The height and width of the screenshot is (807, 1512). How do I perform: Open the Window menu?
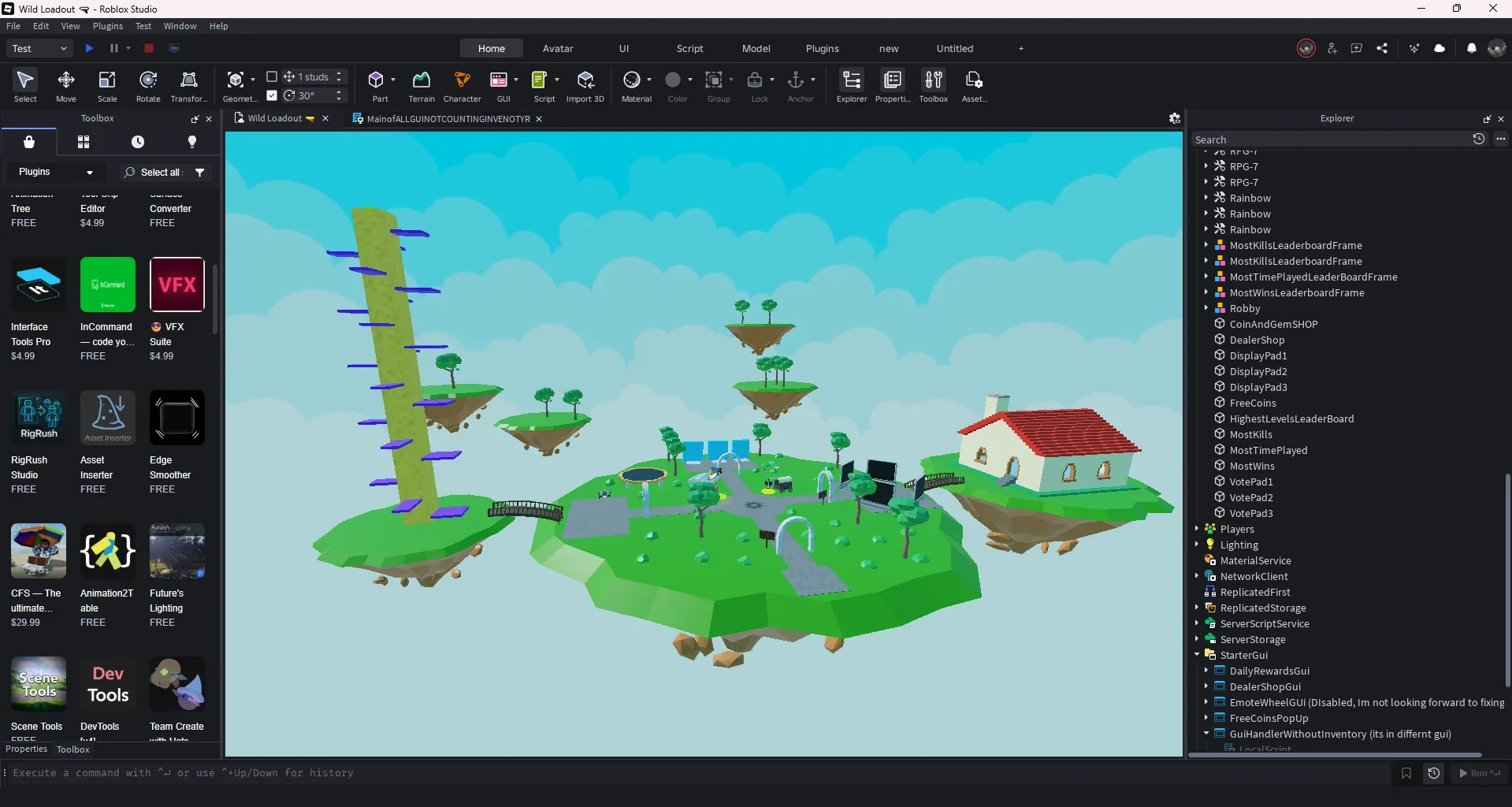click(x=180, y=26)
